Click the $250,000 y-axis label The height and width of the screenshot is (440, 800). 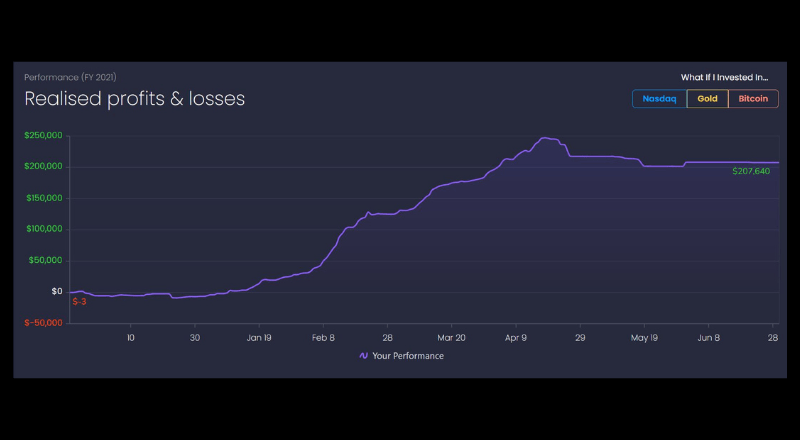point(43,135)
